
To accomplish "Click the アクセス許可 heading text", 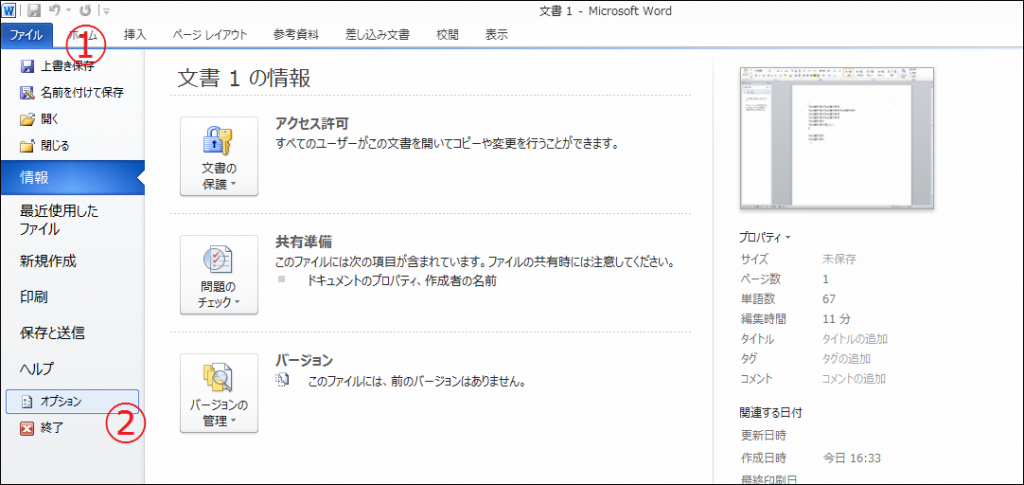I will [x=312, y=125].
